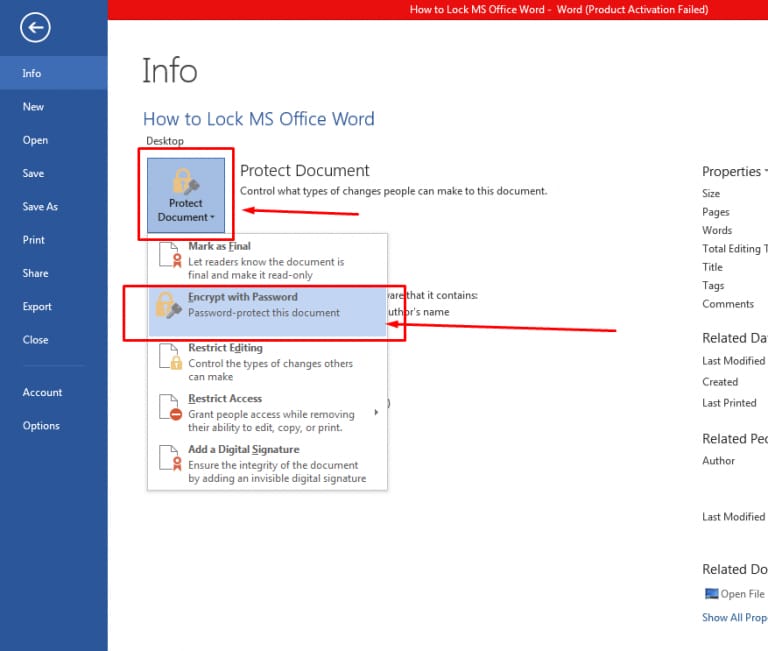
Task: Click the Show All Properties link
Action: 734,618
